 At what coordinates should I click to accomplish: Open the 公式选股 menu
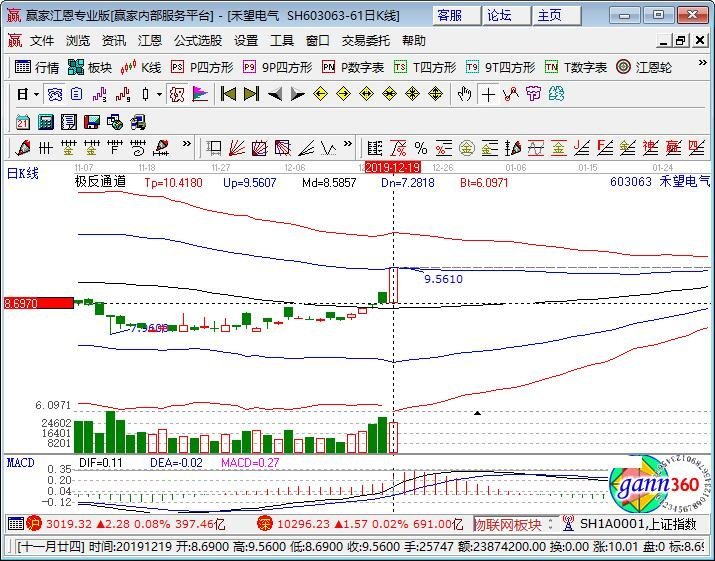tap(197, 41)
